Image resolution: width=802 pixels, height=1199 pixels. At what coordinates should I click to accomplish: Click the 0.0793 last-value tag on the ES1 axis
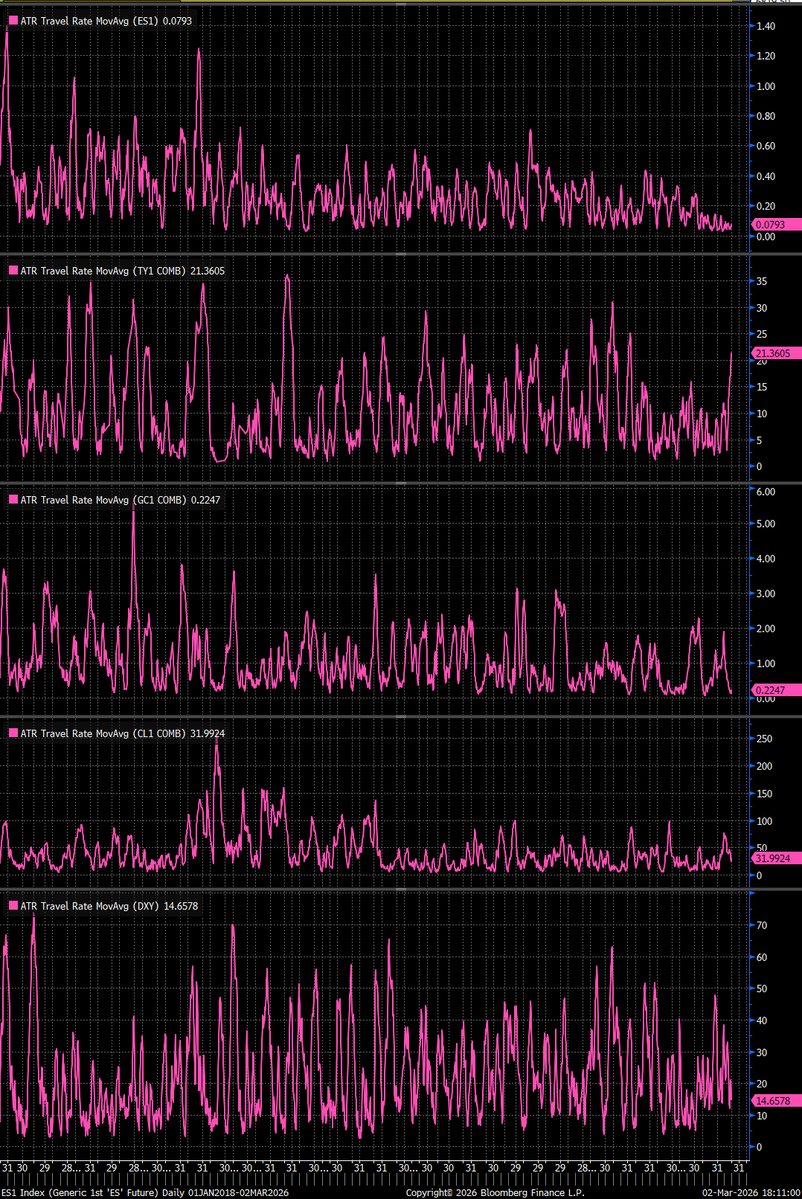click(775, 225)
